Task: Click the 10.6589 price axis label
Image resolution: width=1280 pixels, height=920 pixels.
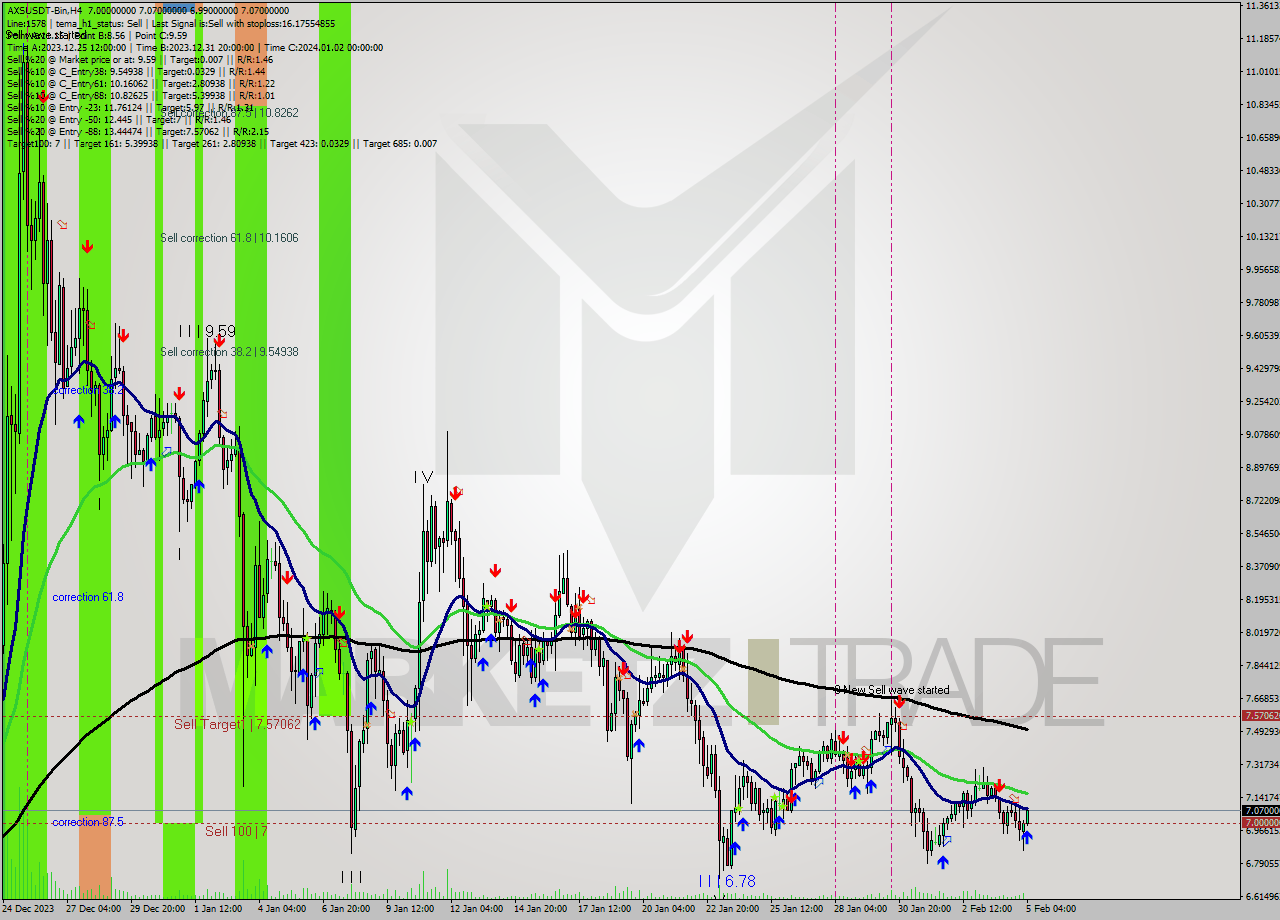Action: tap(1262, 138)
